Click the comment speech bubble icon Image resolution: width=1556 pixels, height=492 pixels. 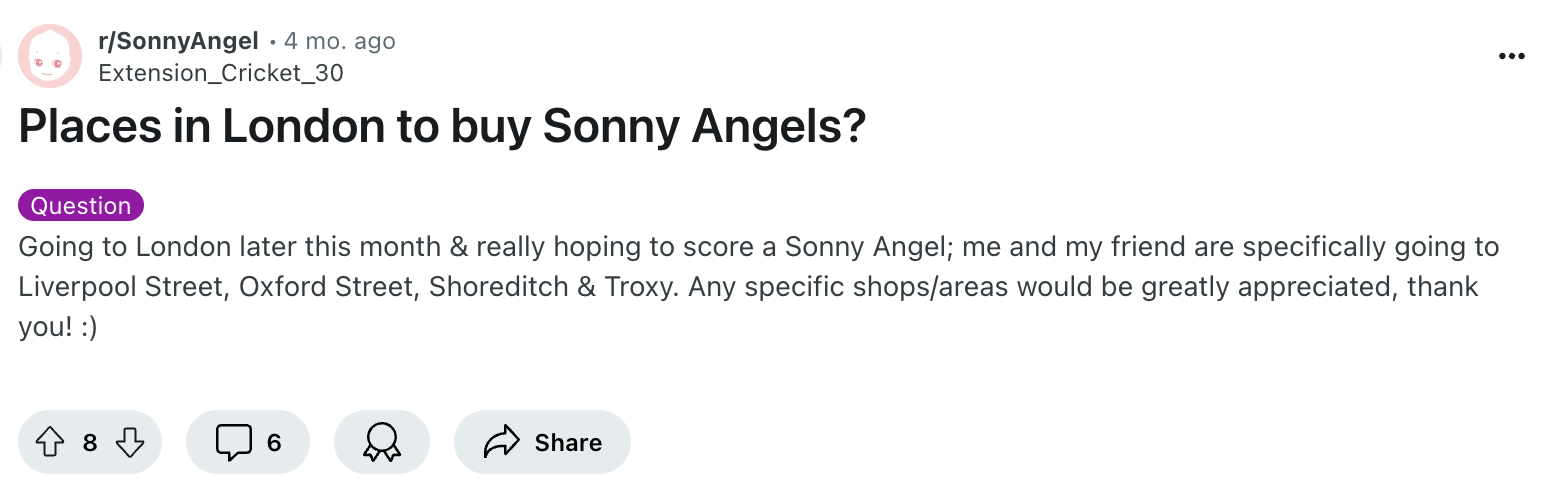click(x=233, y=442)
